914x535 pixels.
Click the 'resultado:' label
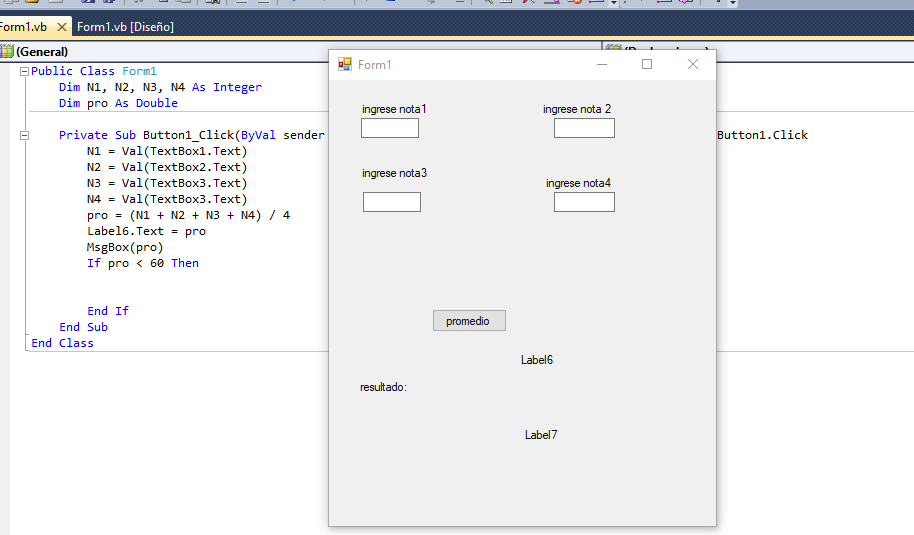(x=384, y=387)
